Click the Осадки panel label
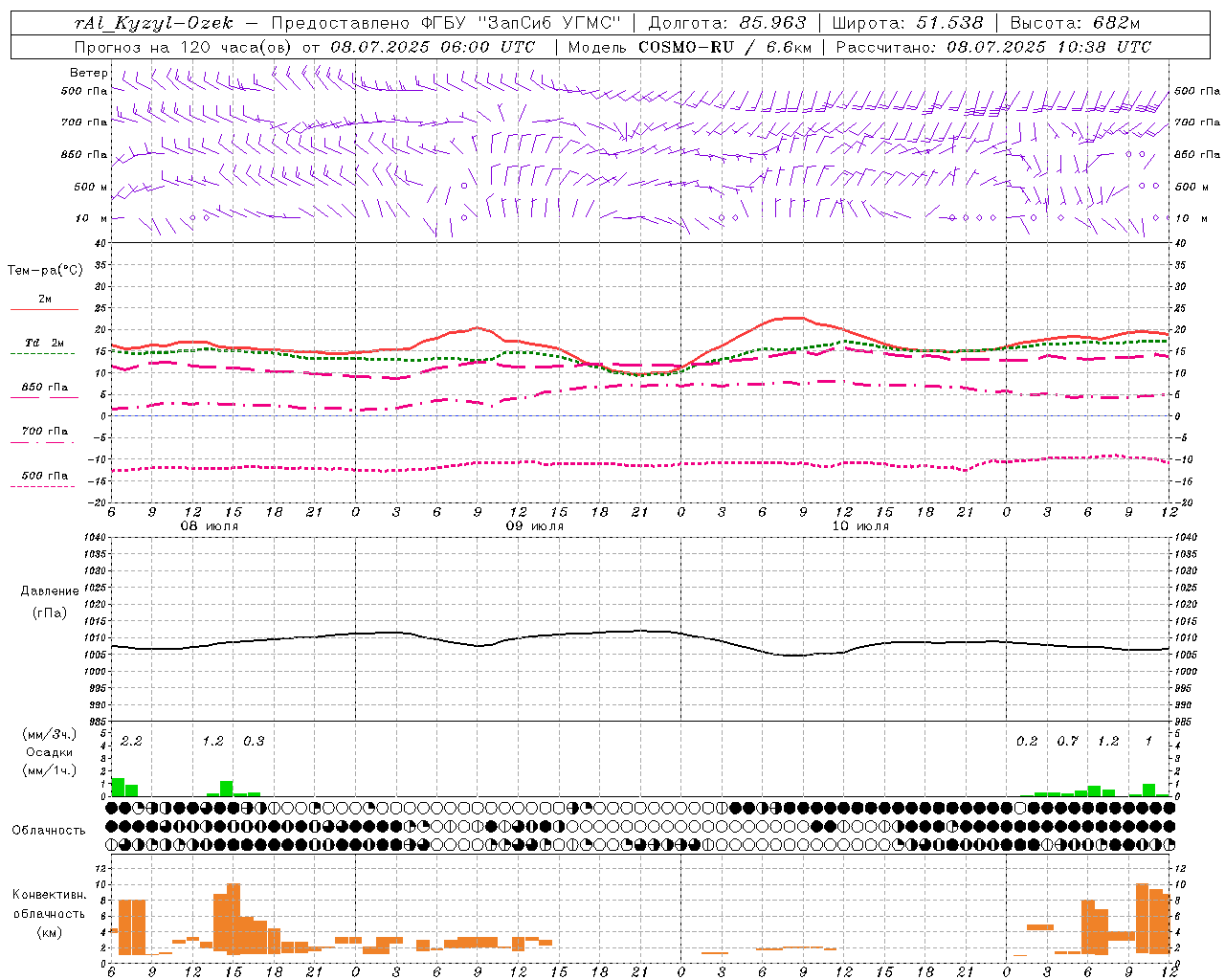Viewport: 1225px width, 980px height. 50,752
